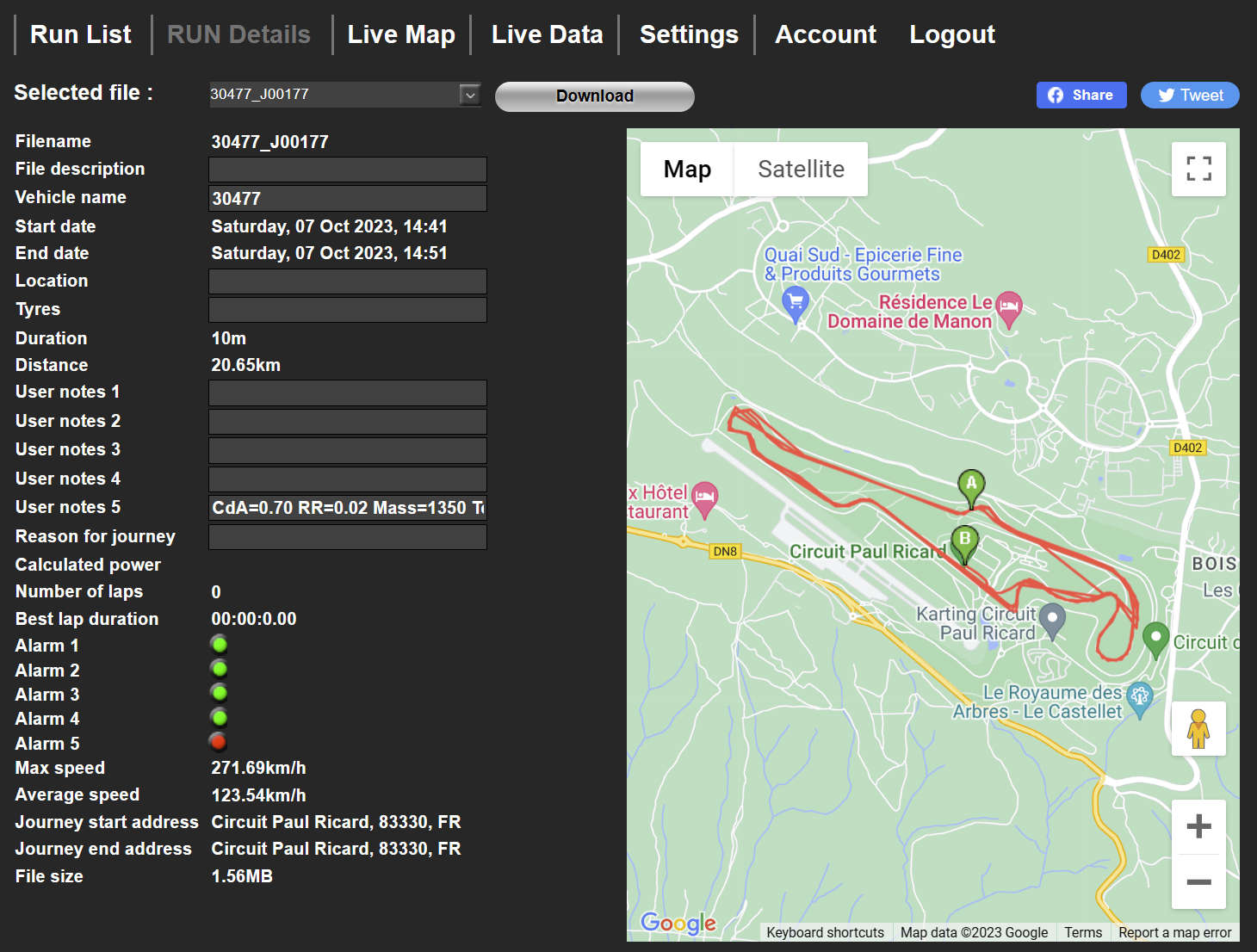Image resolution: width=1257 pixels, height=952 pixels.
Task: Switch to the default Map view
Action: pos(687,170)
